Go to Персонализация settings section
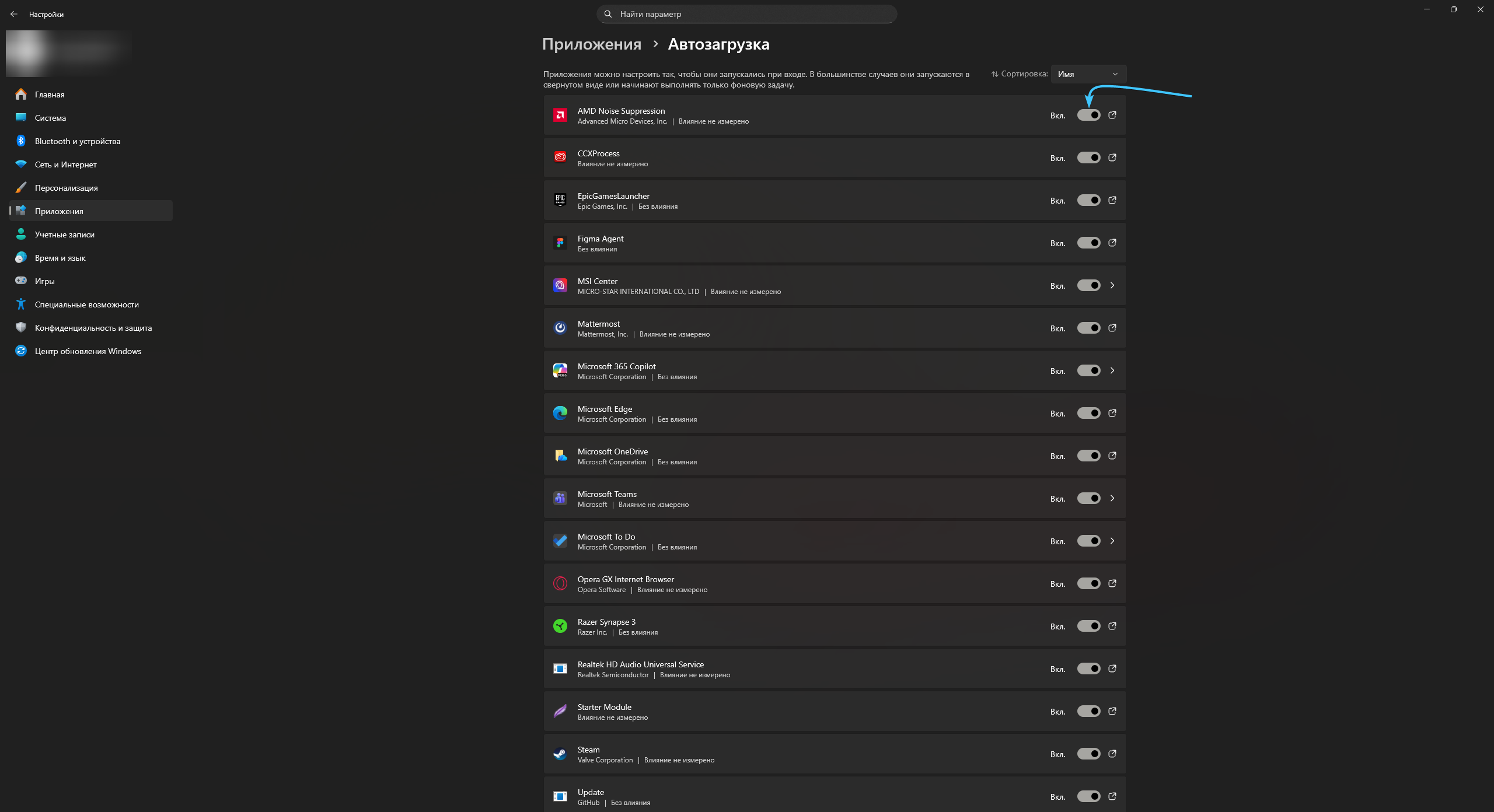 click(66, 188)
